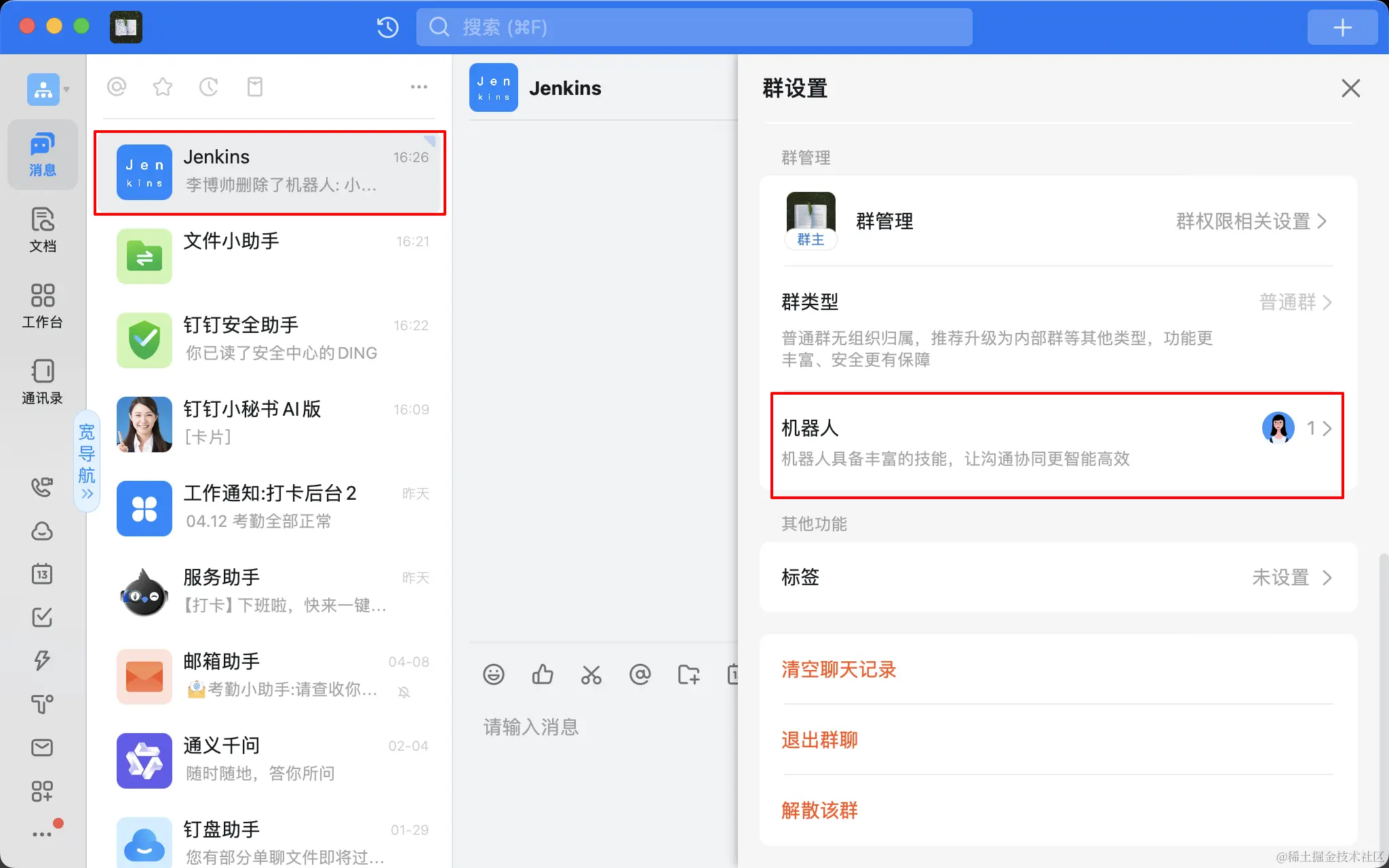Expand the 宽导航 wide navigation toggle

coord(87,461)
